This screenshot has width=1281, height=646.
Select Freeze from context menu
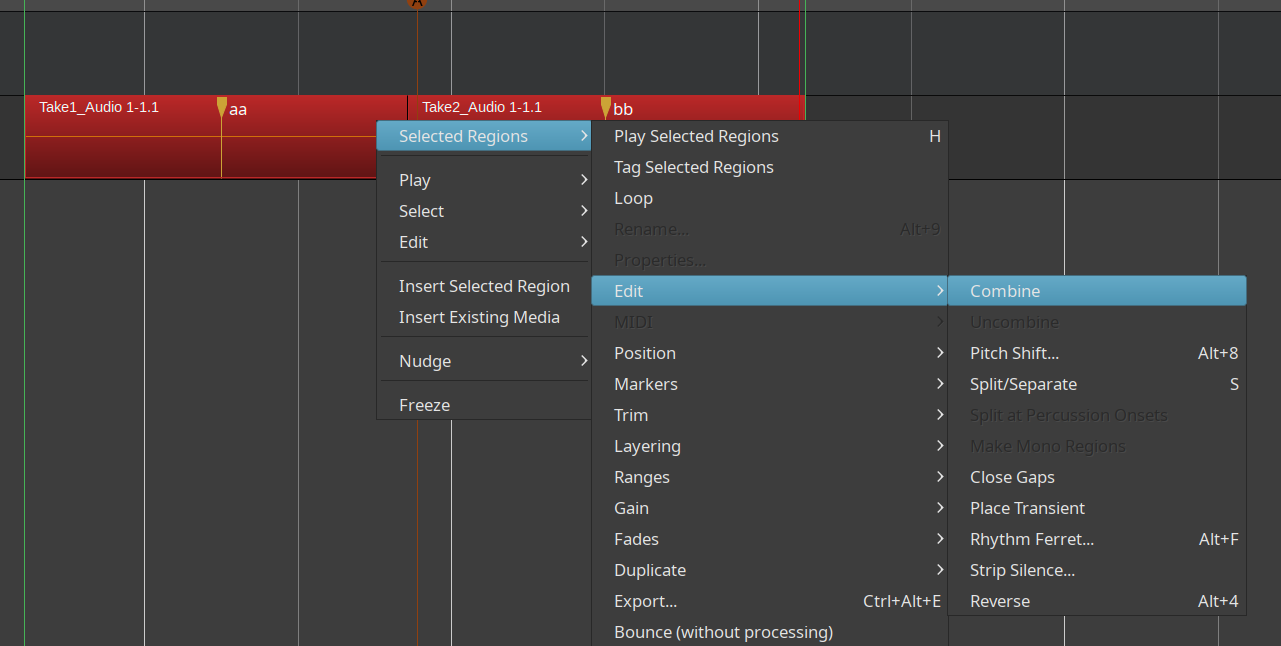tap(425, 405)
